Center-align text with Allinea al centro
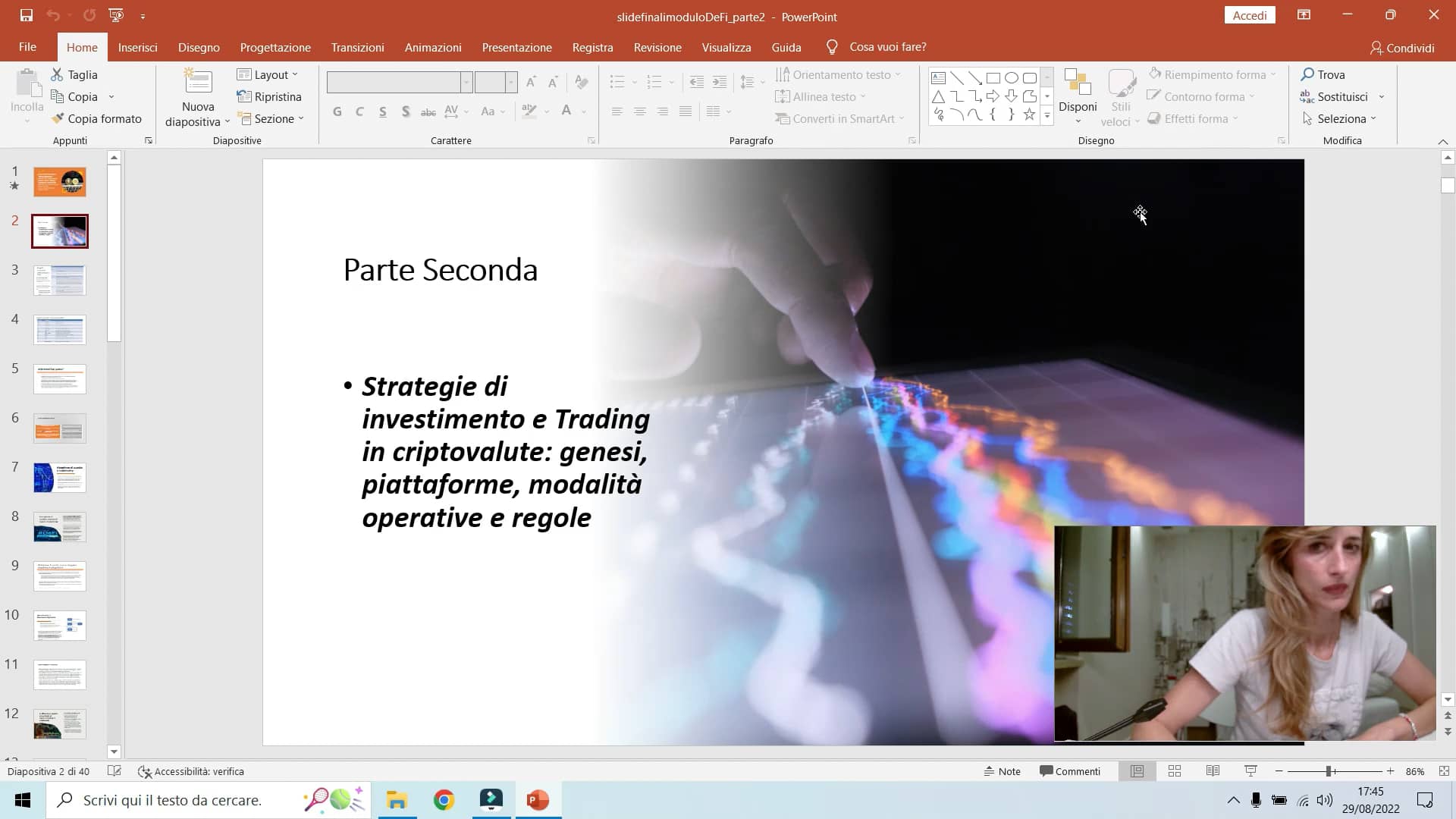Screen dimensions: 1456x819 [640, 111]
